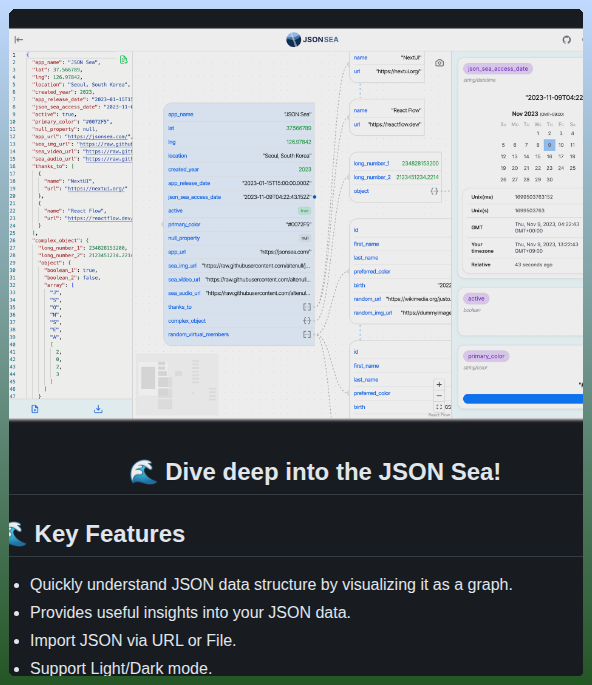The height and width of the screenshot is (685, 592).
Task: Select the primary_color row in the root node
Action: click(x=239, y=225)
